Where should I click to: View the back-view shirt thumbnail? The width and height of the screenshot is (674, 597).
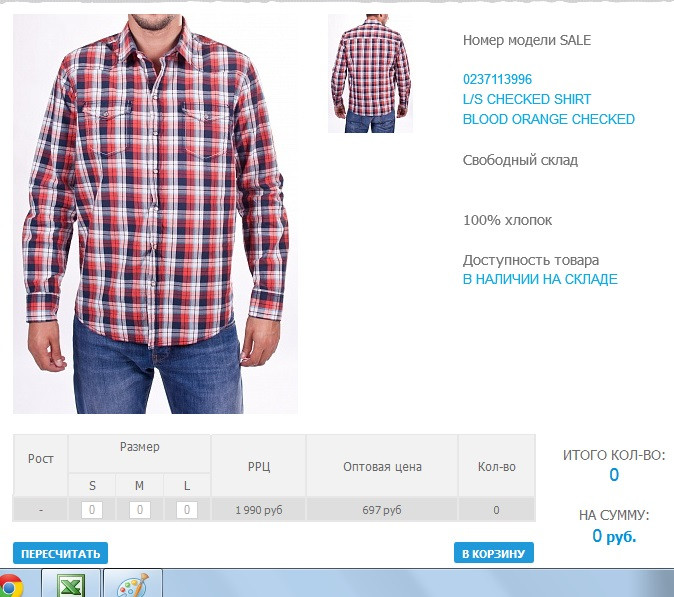click(370, 73)
